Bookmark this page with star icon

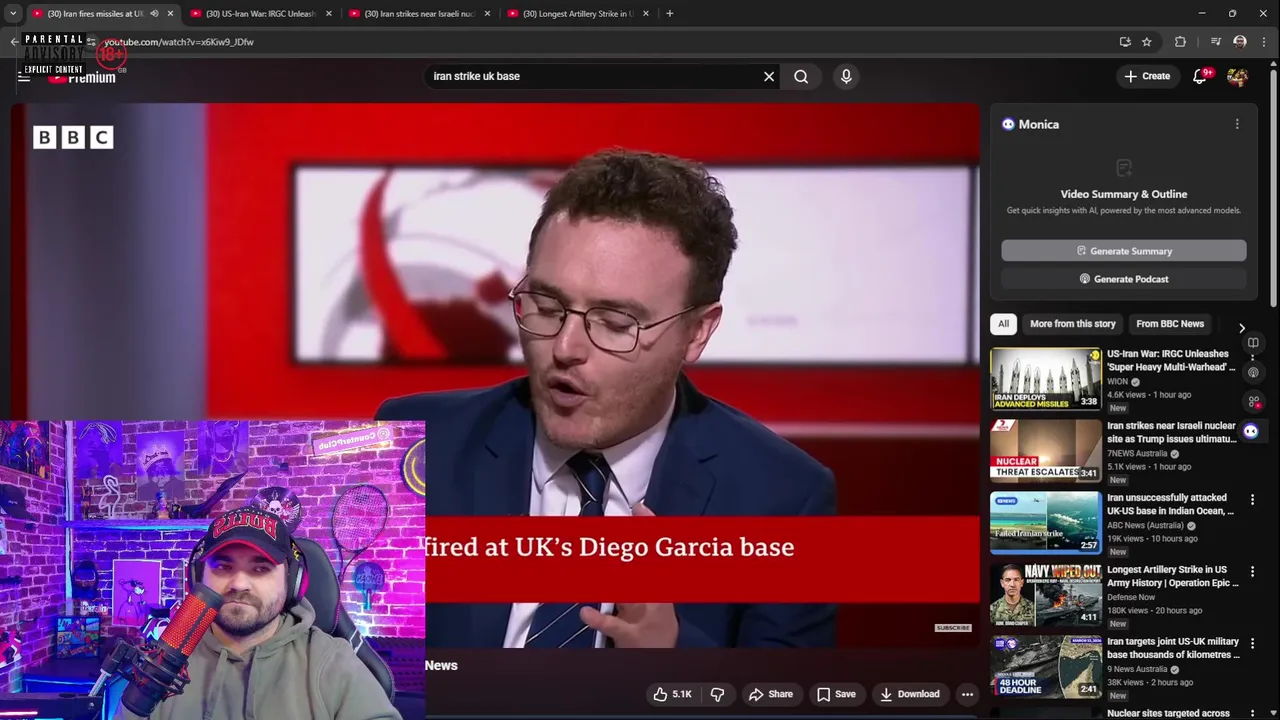(x=1146, y=42)
